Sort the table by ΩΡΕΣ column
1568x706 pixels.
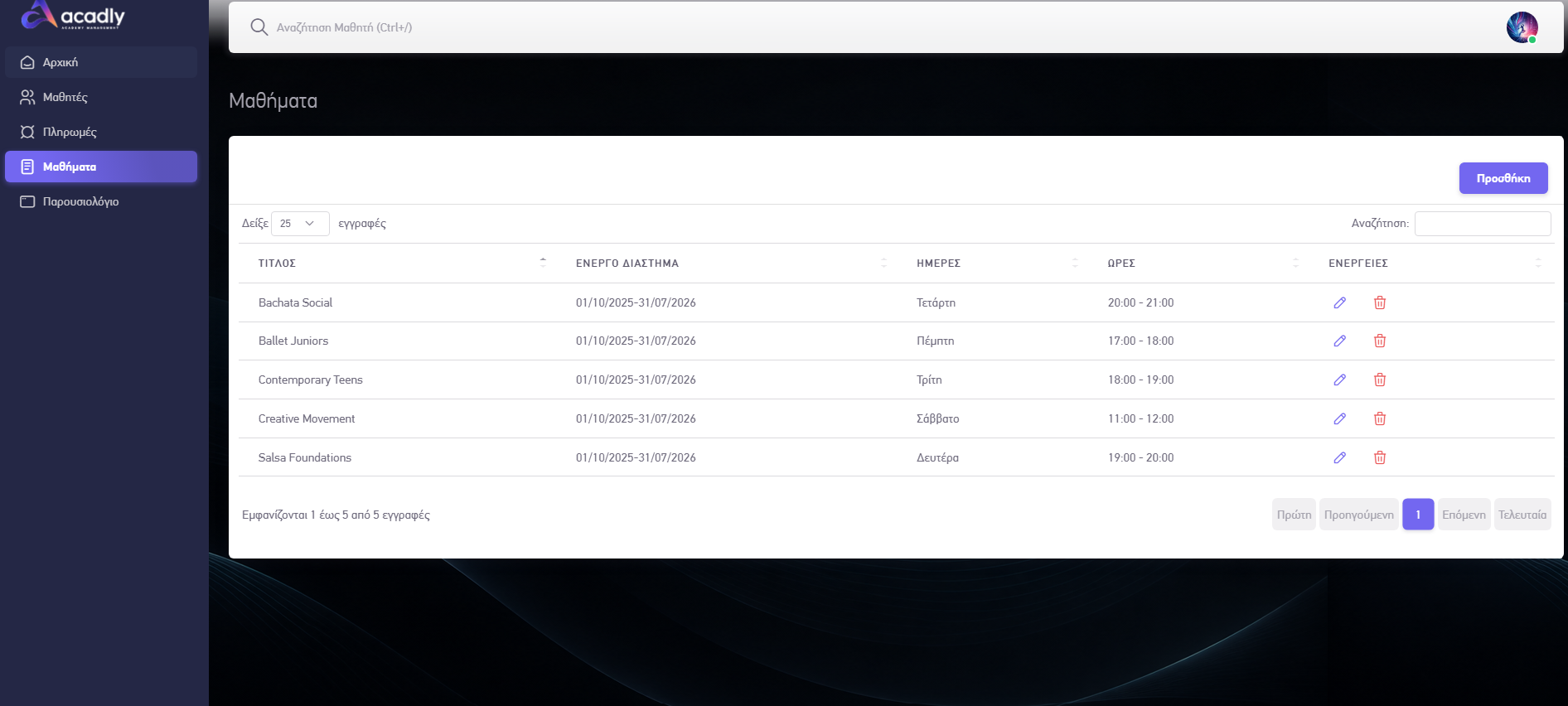click(x=1203, y=264)
